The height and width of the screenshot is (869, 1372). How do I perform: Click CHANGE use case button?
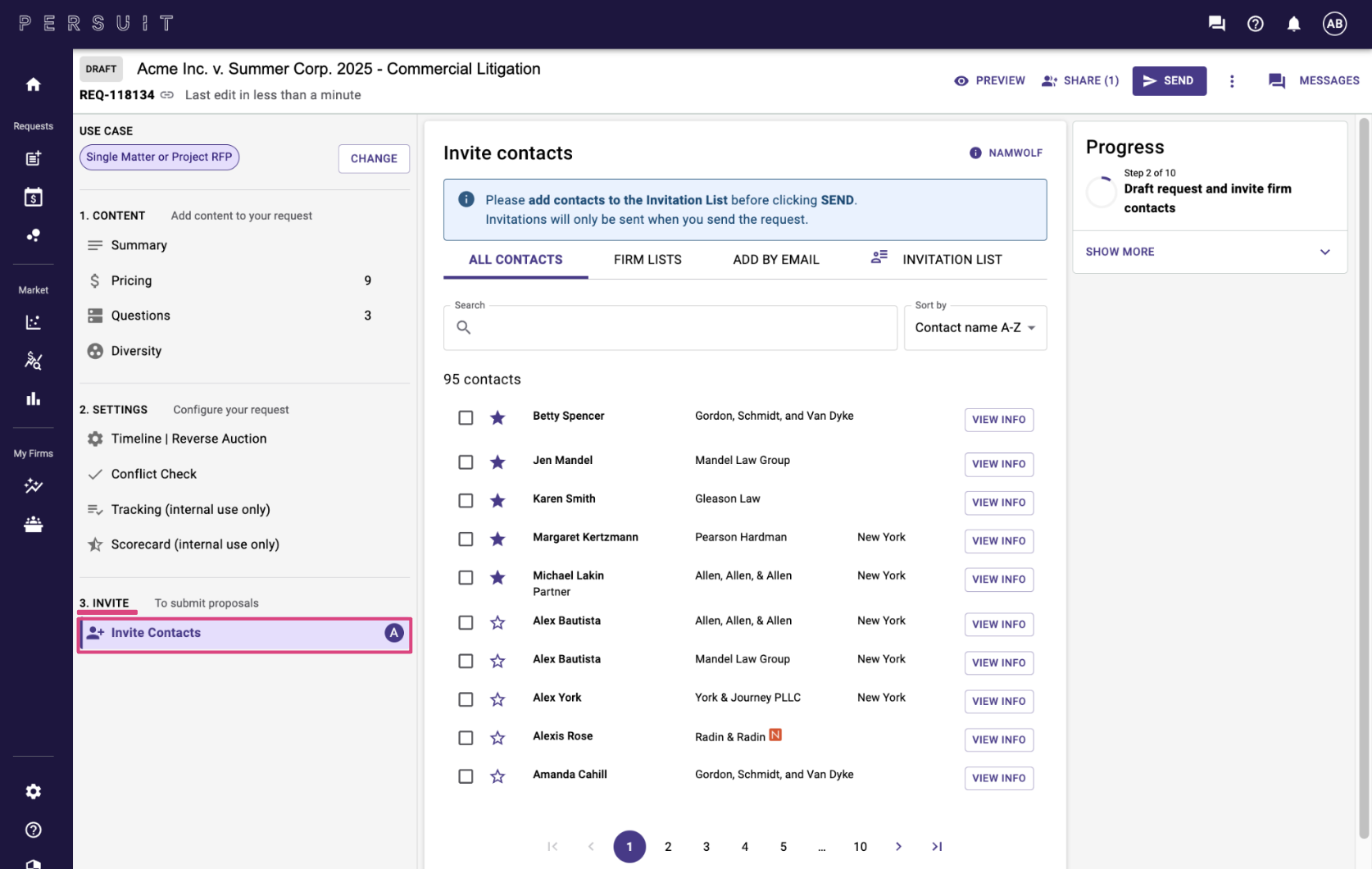click(x=374, y=158)
